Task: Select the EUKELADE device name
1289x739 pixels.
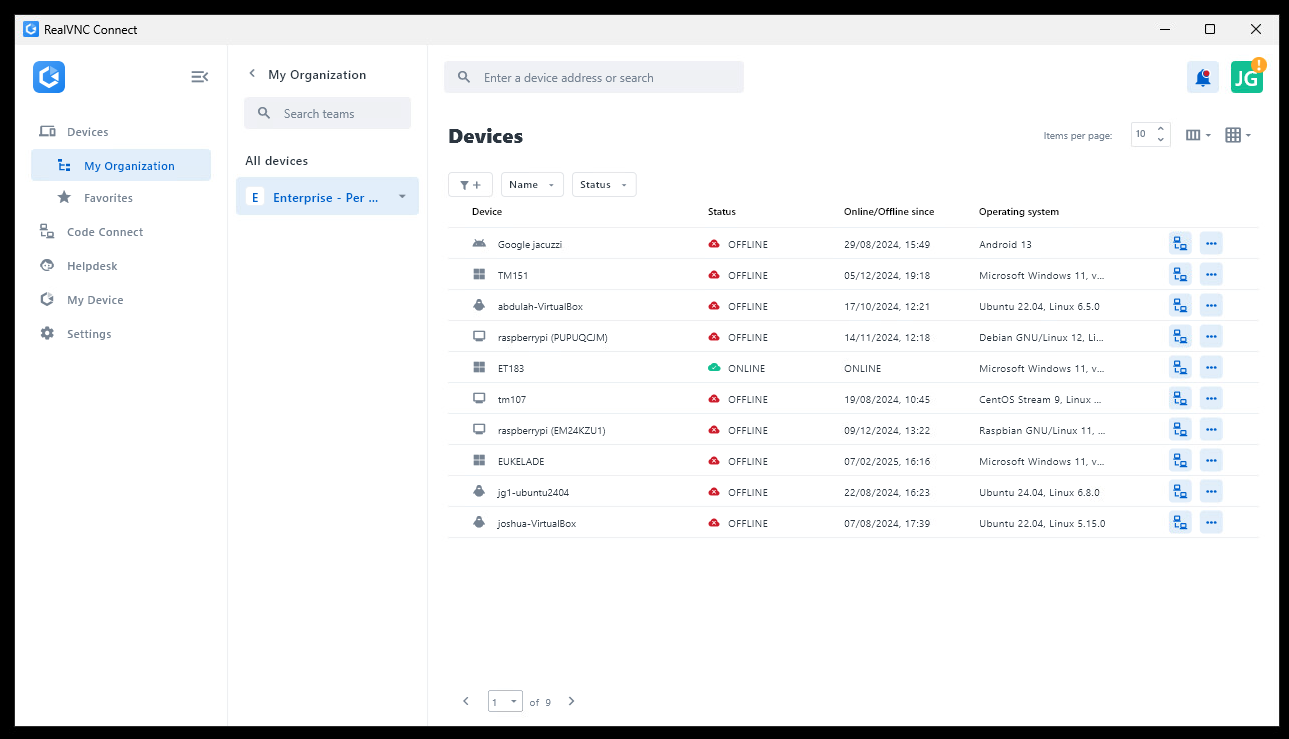Action: coord(521,461)
